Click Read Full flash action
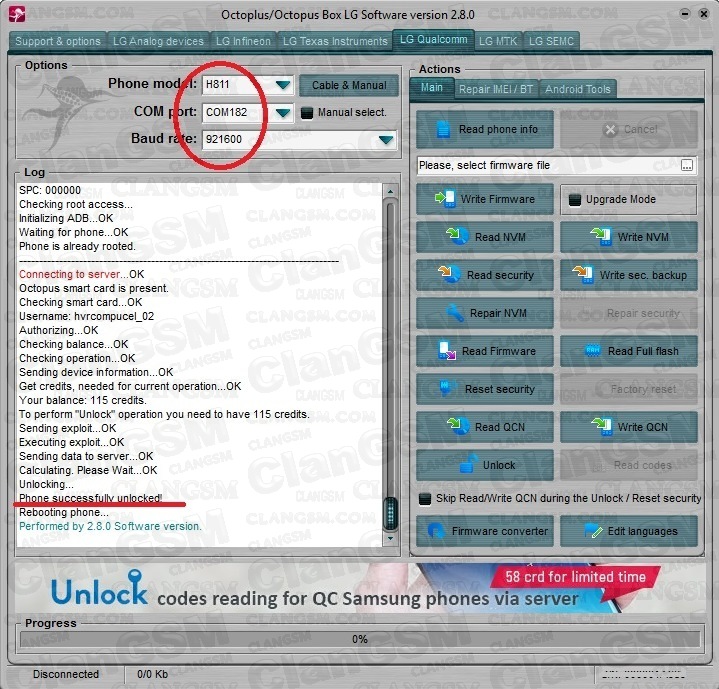This screenshot has width=719, height=689. pos(628,351)
